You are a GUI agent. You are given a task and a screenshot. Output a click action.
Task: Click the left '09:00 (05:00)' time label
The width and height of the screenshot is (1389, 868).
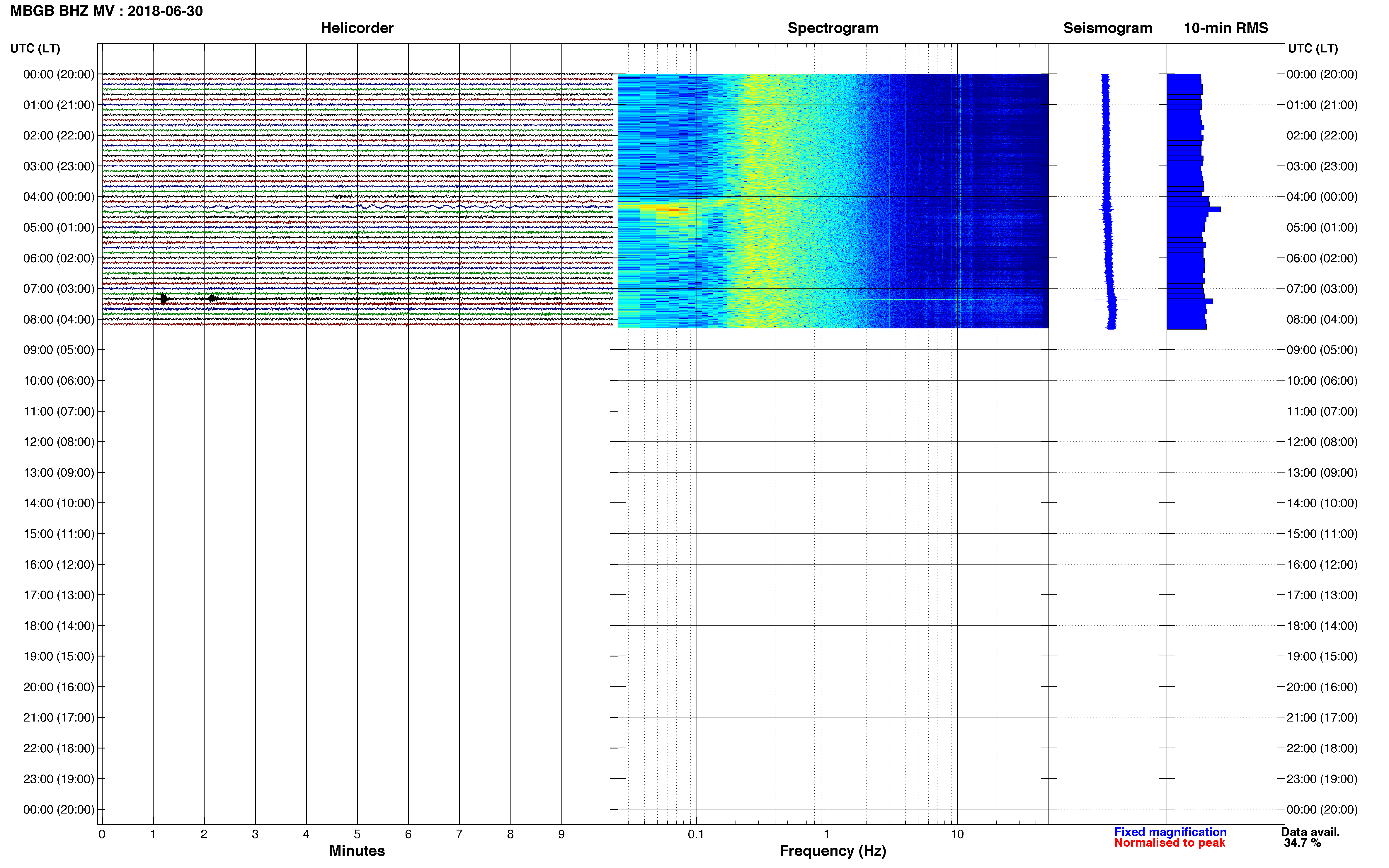click(x=59, y=349)
